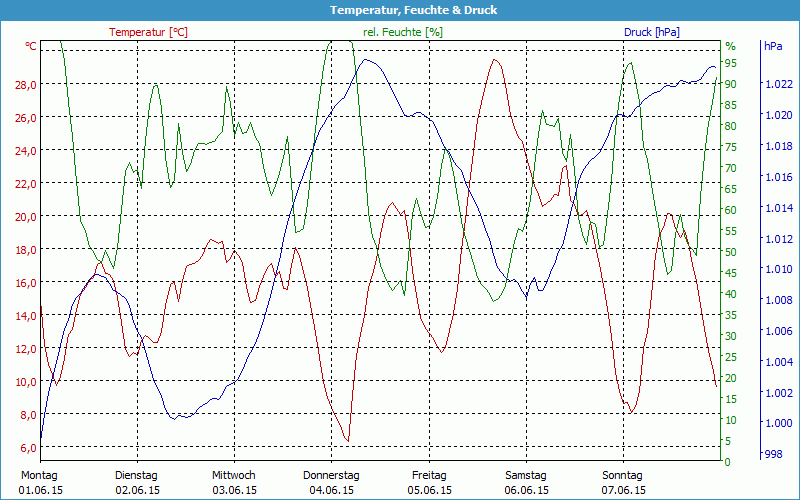Click the 1.008 pressure axis value
This screenshot has width=800, height=500.
tap(779, 300)
